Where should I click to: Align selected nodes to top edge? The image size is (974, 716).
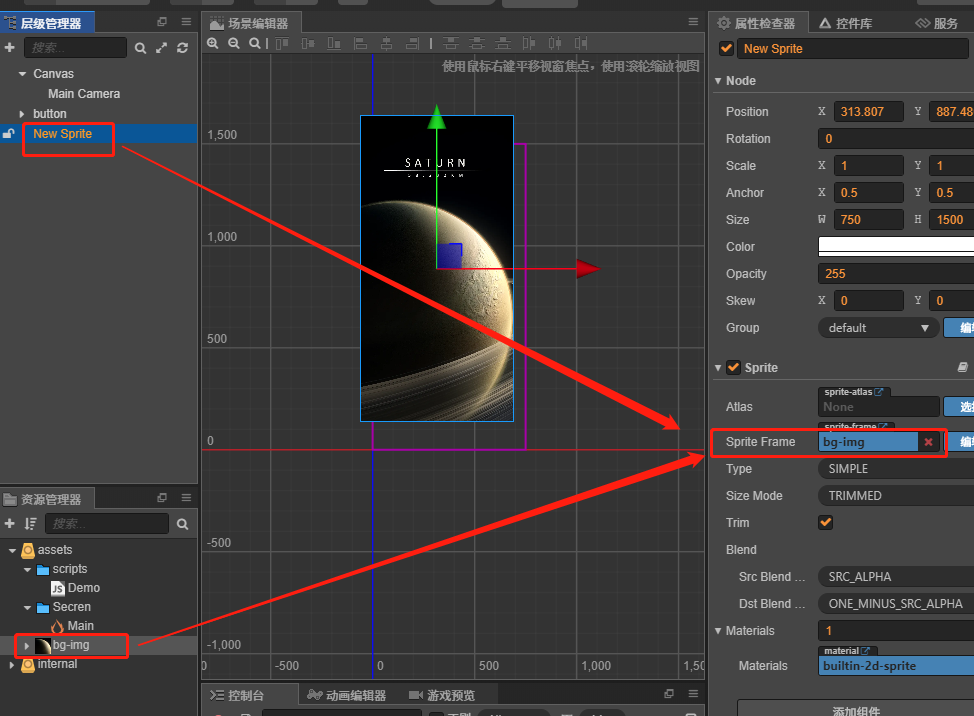(282, 43)
